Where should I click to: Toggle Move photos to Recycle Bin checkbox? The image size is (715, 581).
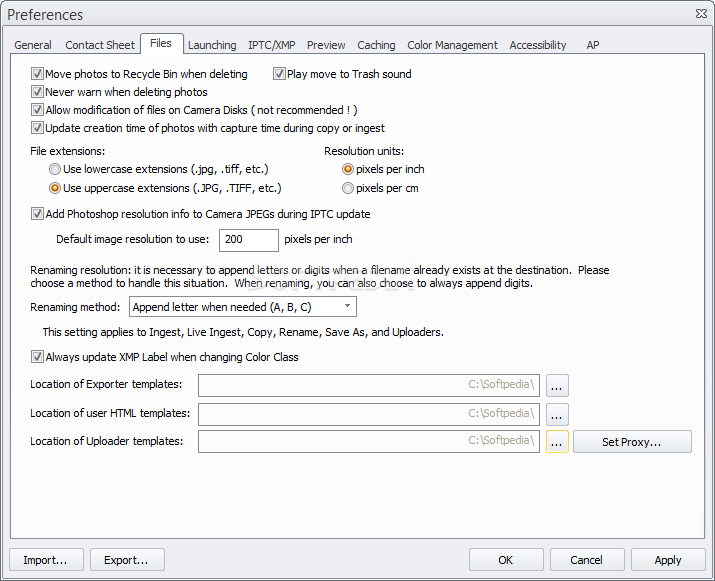point(37,73)
